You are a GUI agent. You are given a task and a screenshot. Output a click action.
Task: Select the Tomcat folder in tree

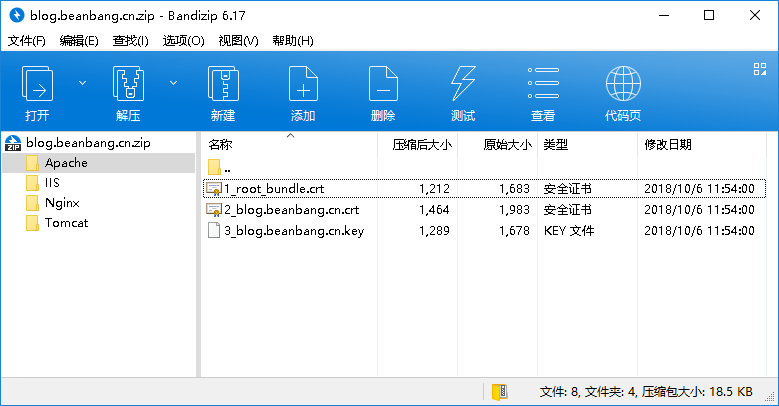pyautogui.click(x=67, y=223)
